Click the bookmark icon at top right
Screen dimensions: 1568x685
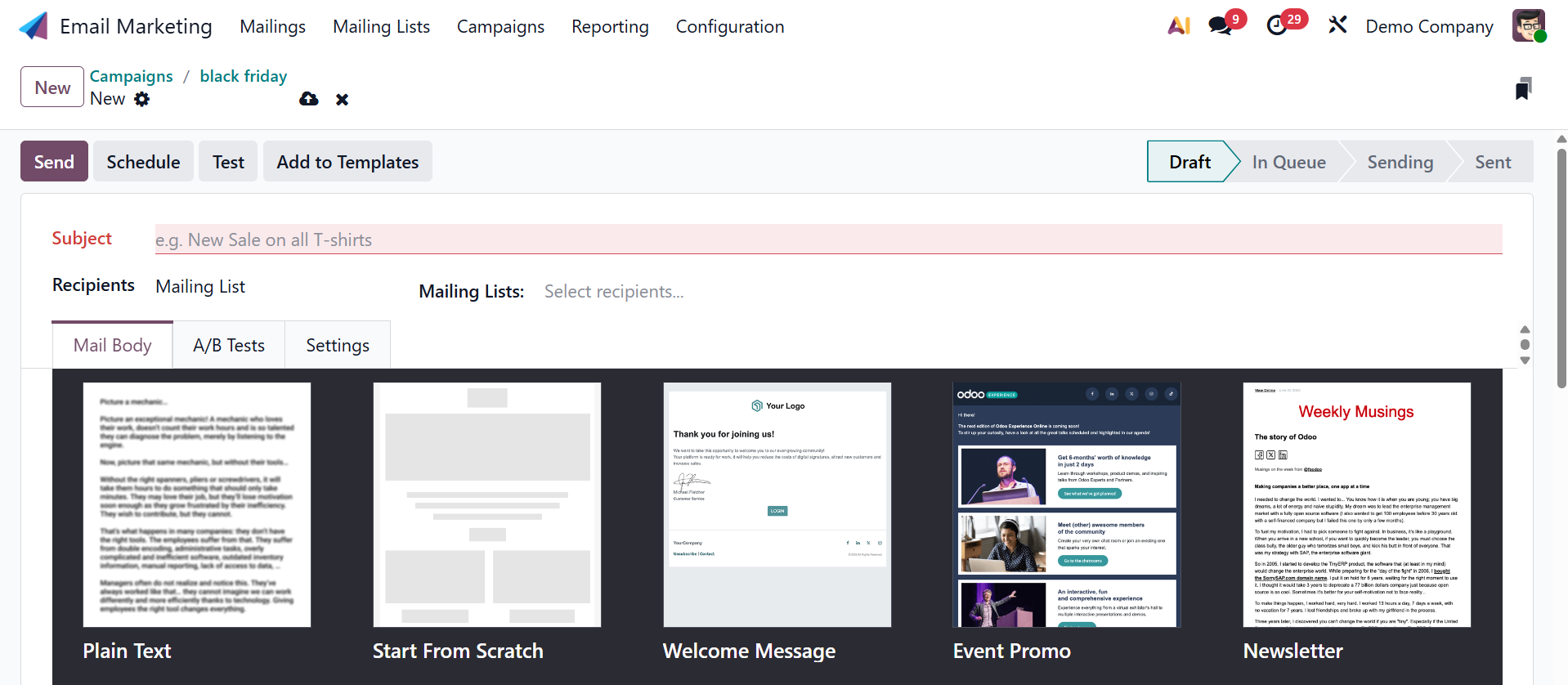pyautogui.click(x=1523, y=88)
